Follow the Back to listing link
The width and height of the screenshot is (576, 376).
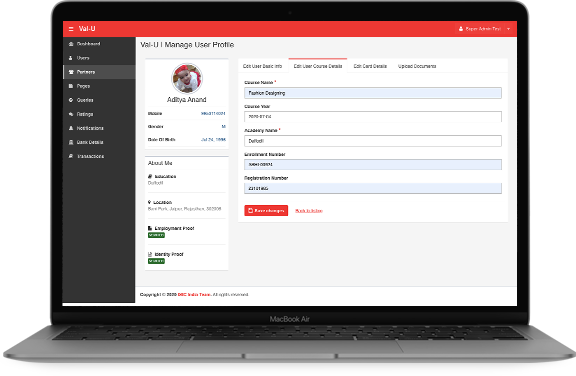pos(309,211)
